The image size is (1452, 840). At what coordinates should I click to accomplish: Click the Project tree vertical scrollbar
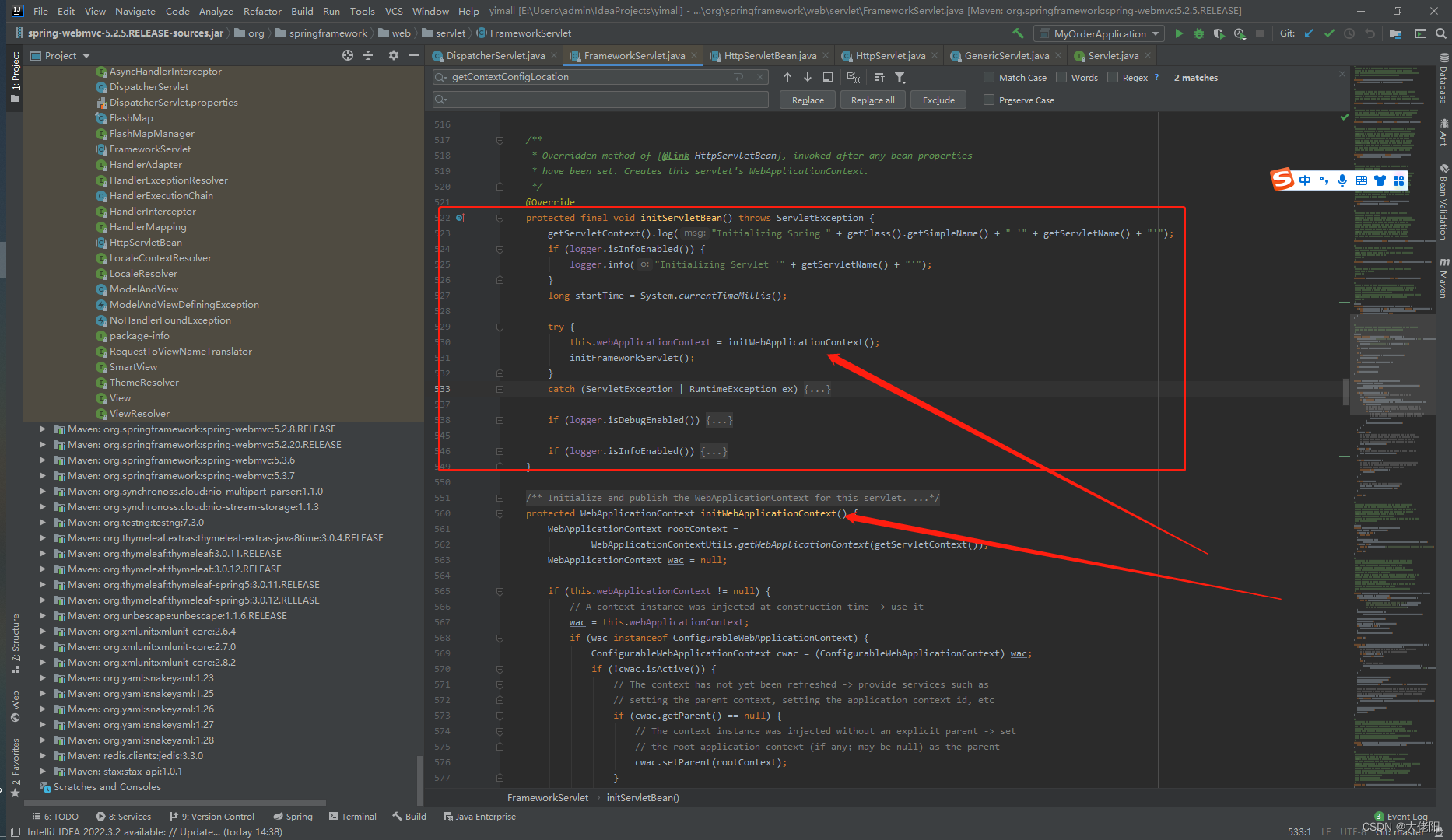pos(420,779)
